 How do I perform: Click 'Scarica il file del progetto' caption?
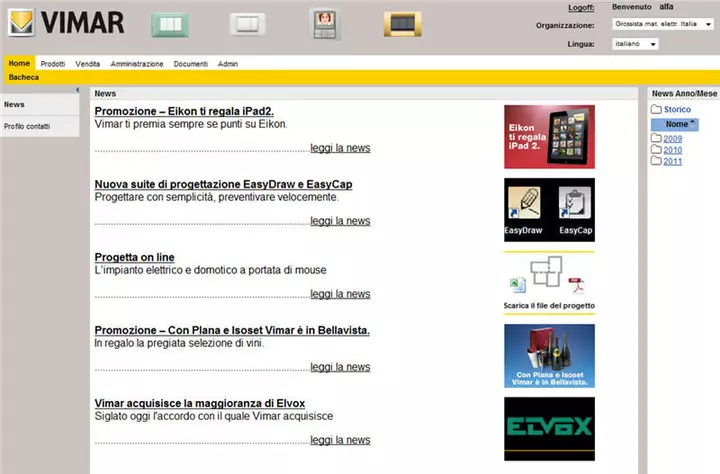click(549, 305)
